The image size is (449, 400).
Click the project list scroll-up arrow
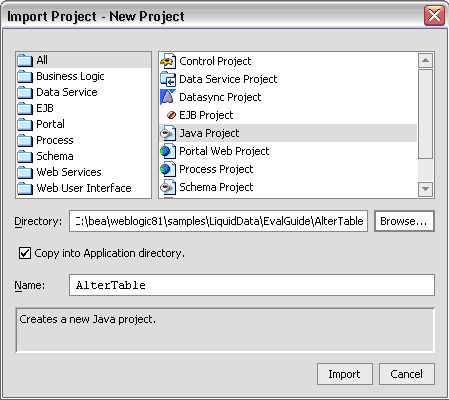click(425, 60)
